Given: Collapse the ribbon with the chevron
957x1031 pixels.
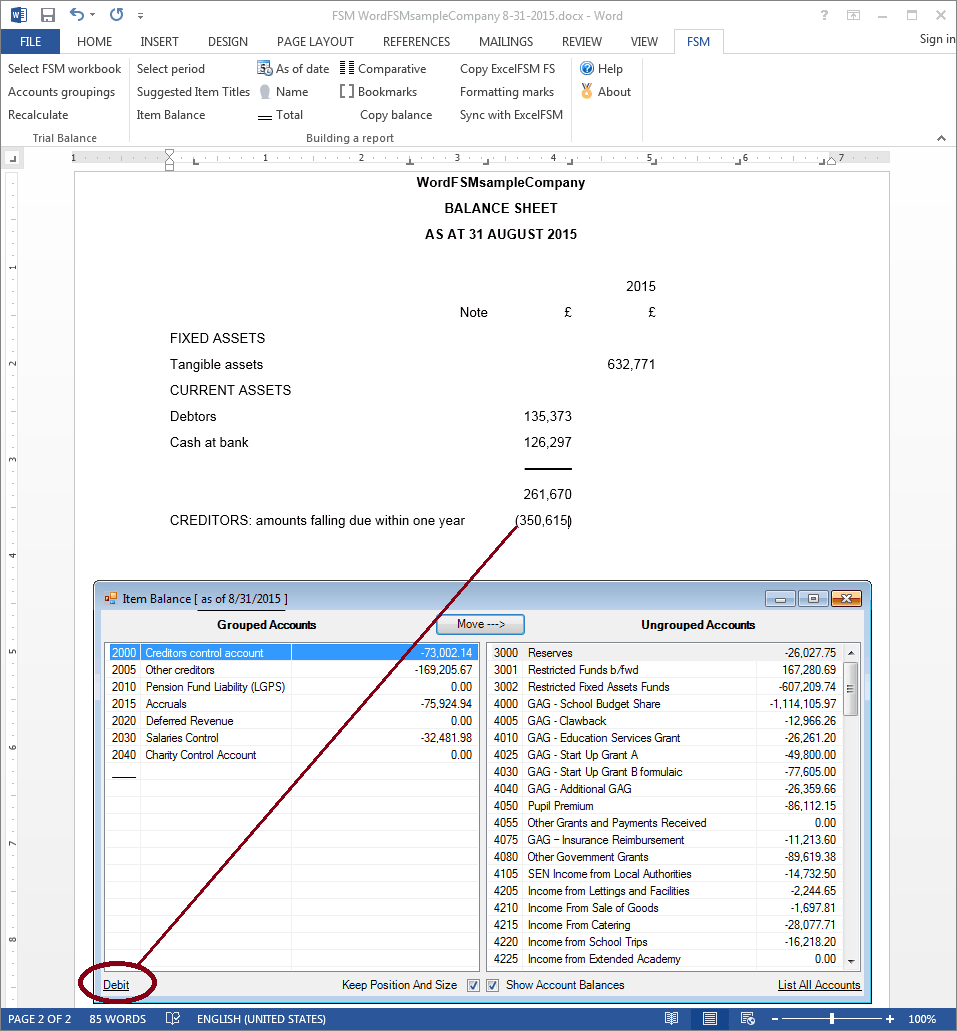Looking at the screenshot, I should tap(941, 138).
